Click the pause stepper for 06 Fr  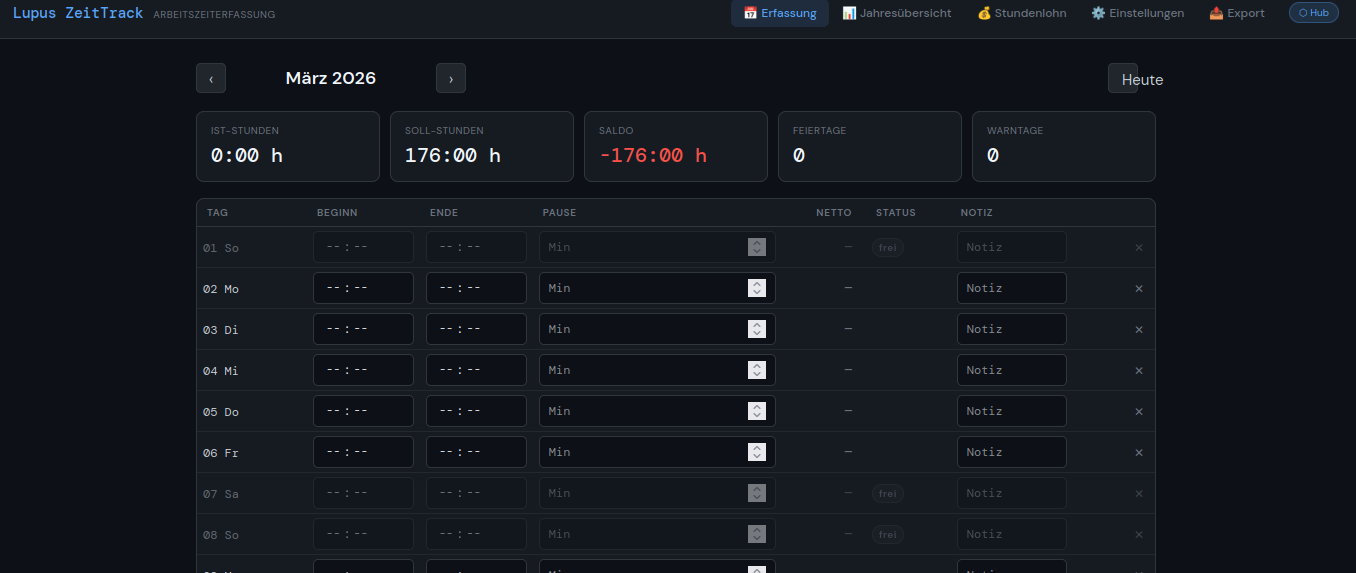(757, 452)
